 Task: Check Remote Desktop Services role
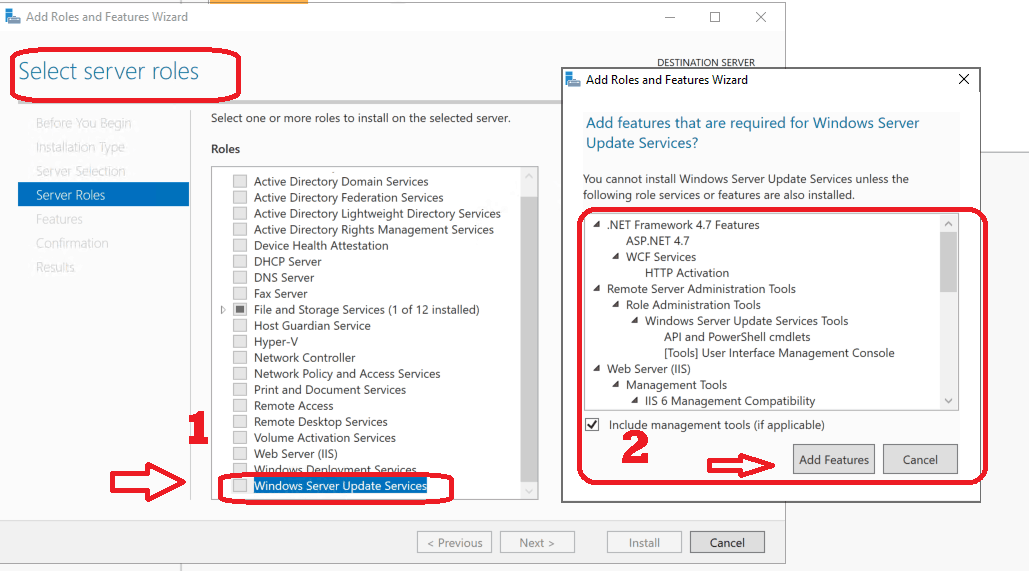point(240,421)
